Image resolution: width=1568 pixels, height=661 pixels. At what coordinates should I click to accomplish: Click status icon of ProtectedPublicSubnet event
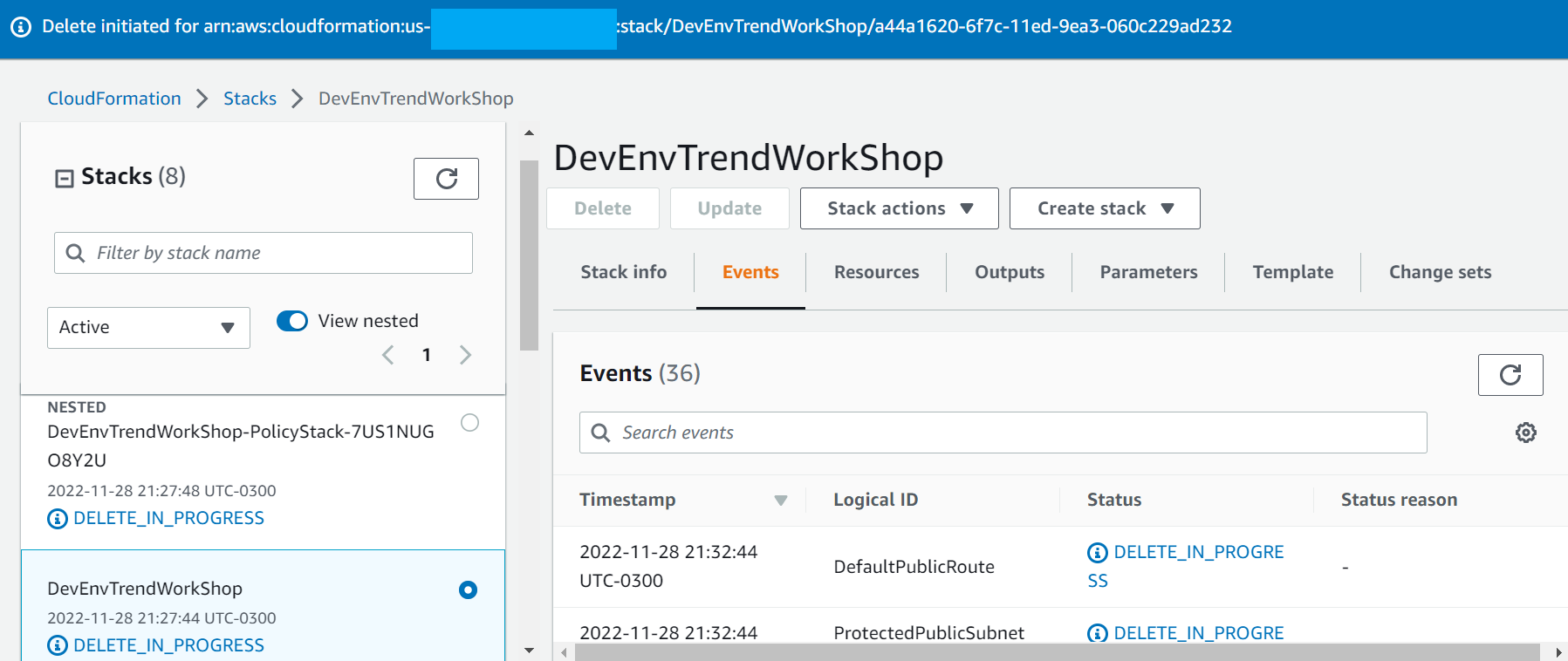coord(1098,634)
